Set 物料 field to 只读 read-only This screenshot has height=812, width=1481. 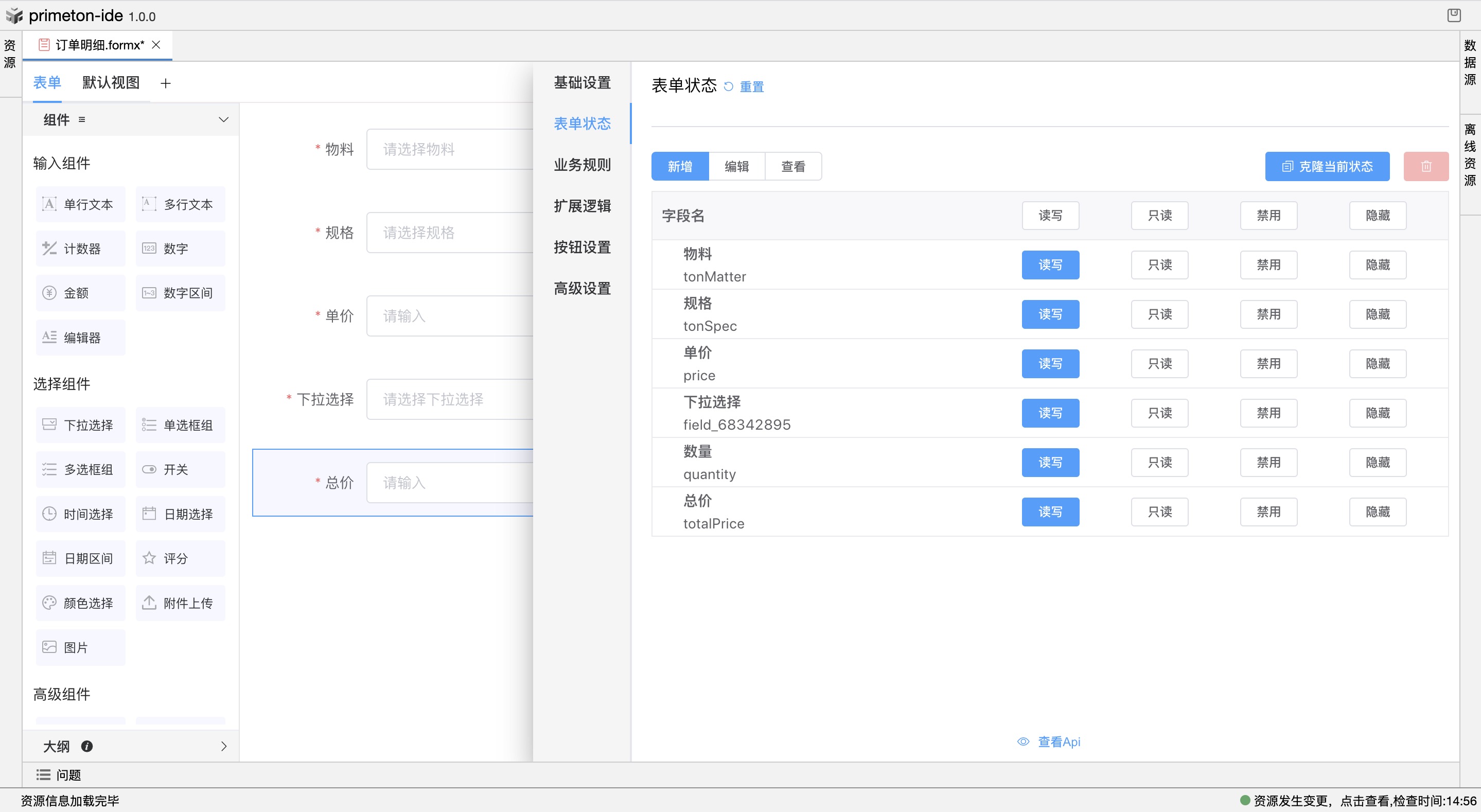click(x=1159, y=264)
